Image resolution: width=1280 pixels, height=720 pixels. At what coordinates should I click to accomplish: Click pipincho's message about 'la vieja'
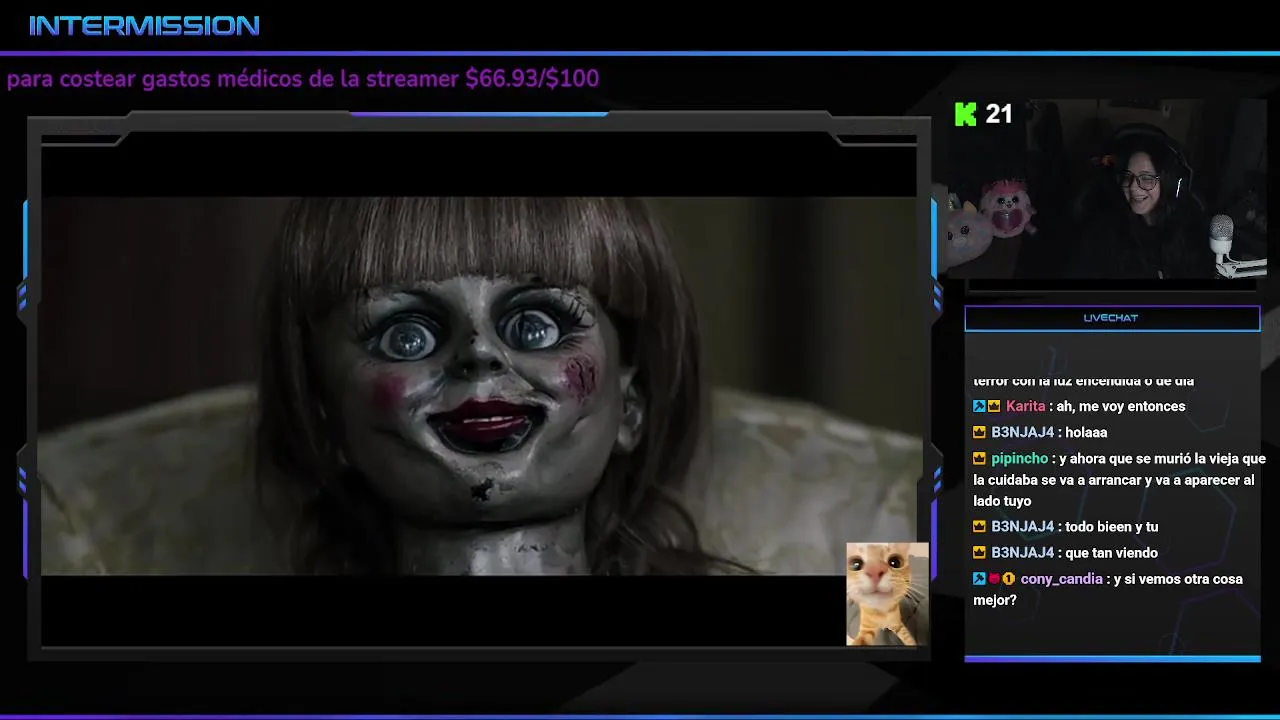[x=1119, y=480]
